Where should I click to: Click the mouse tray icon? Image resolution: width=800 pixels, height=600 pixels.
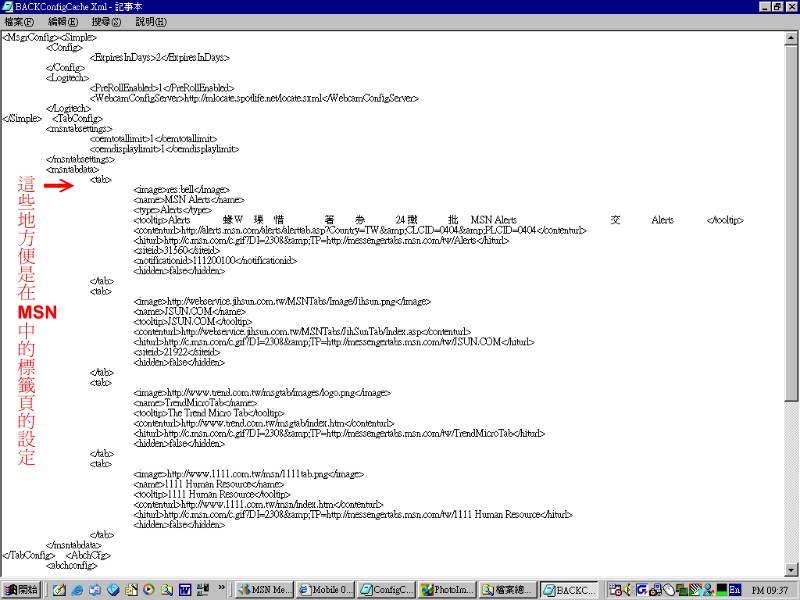[x=668, y=590]
